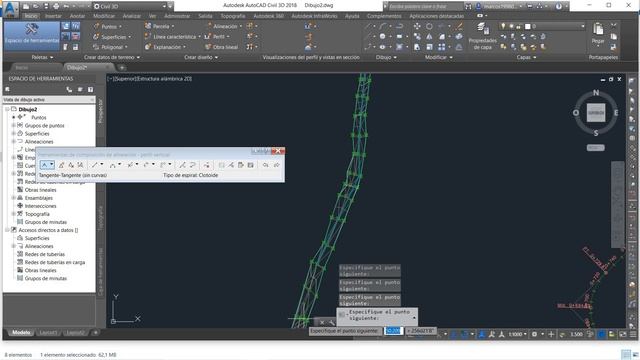Expand the Crear diseño panel

point(201,58)
